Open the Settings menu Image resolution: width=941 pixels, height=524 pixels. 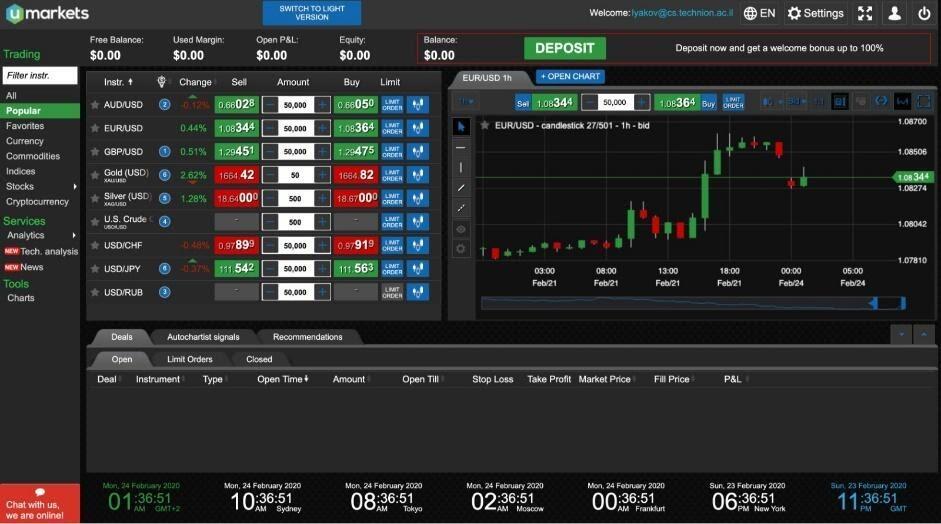coord(816,13)
